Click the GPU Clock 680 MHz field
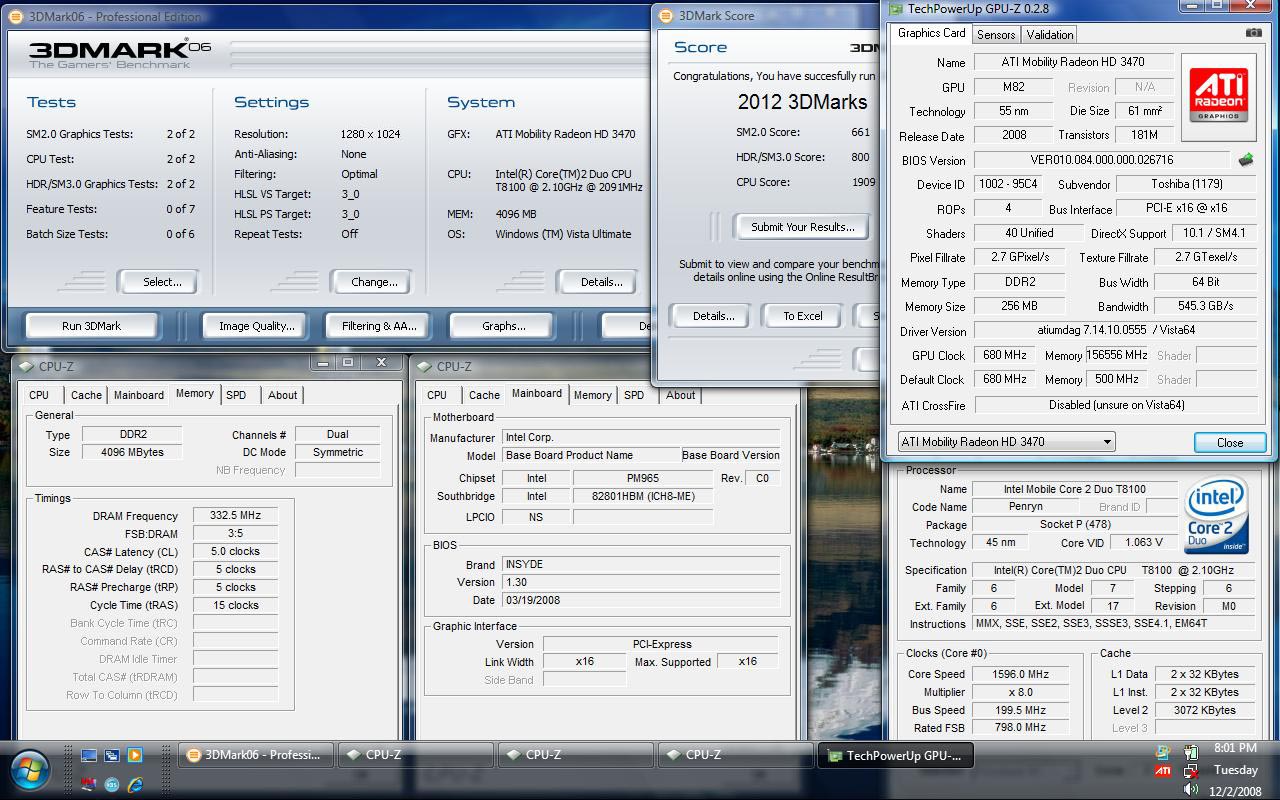Viewport: 1280px width, 800px height. [x=1005, y=355]
